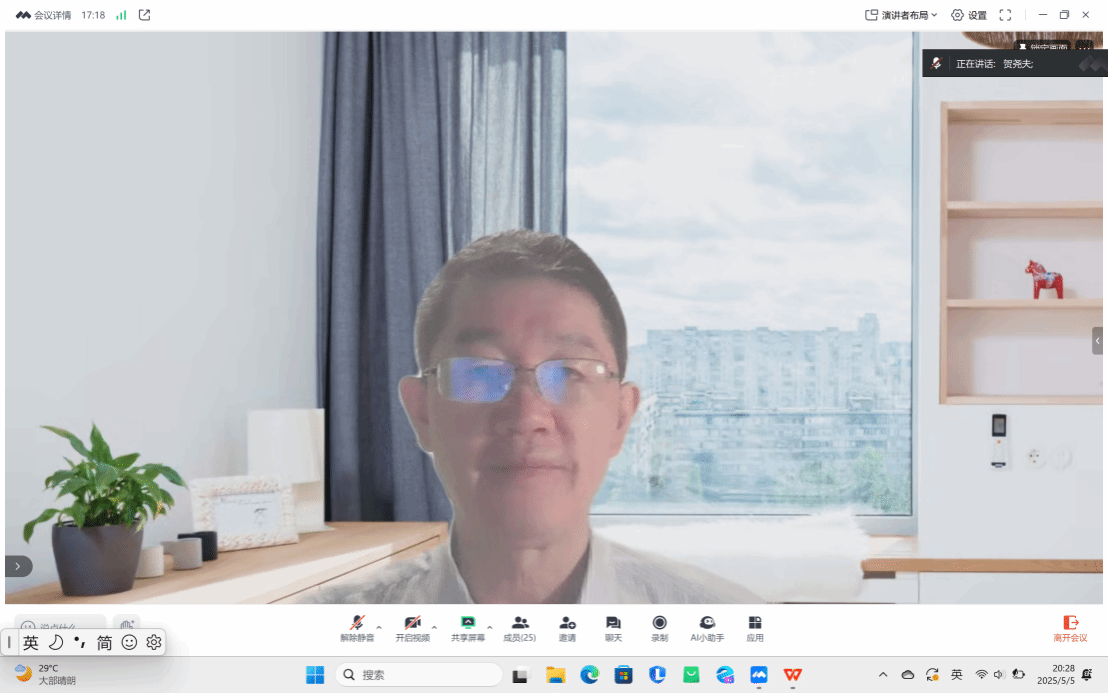This screenshot has height=693, width=1108.
Task: Open the settings (设置) button in title bar
Action: point(968,15)
